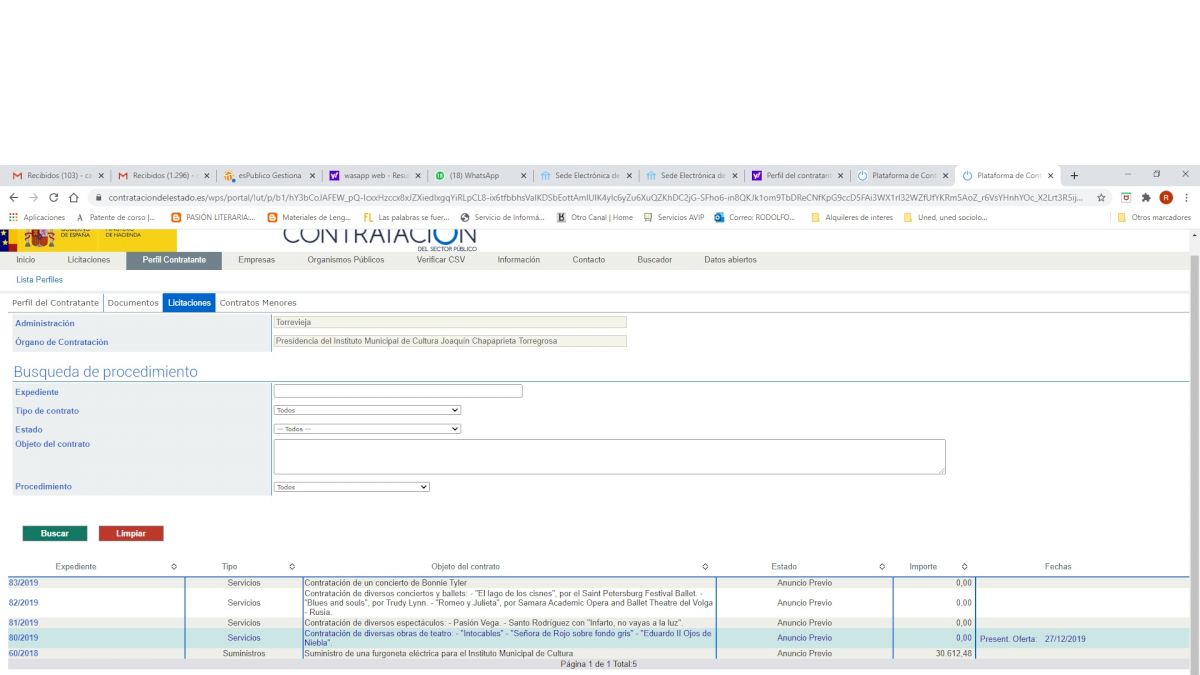The width and height of the screenshot is (1200, 675).
Task: Open the Estado dropdown list
Action: tap(367, 429)
